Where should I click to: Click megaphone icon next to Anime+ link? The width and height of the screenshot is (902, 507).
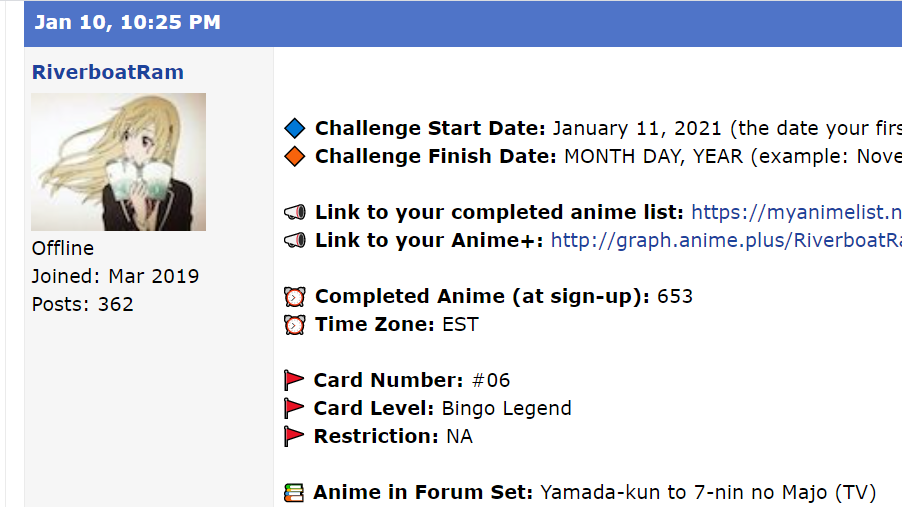click(x=294, y=241)
